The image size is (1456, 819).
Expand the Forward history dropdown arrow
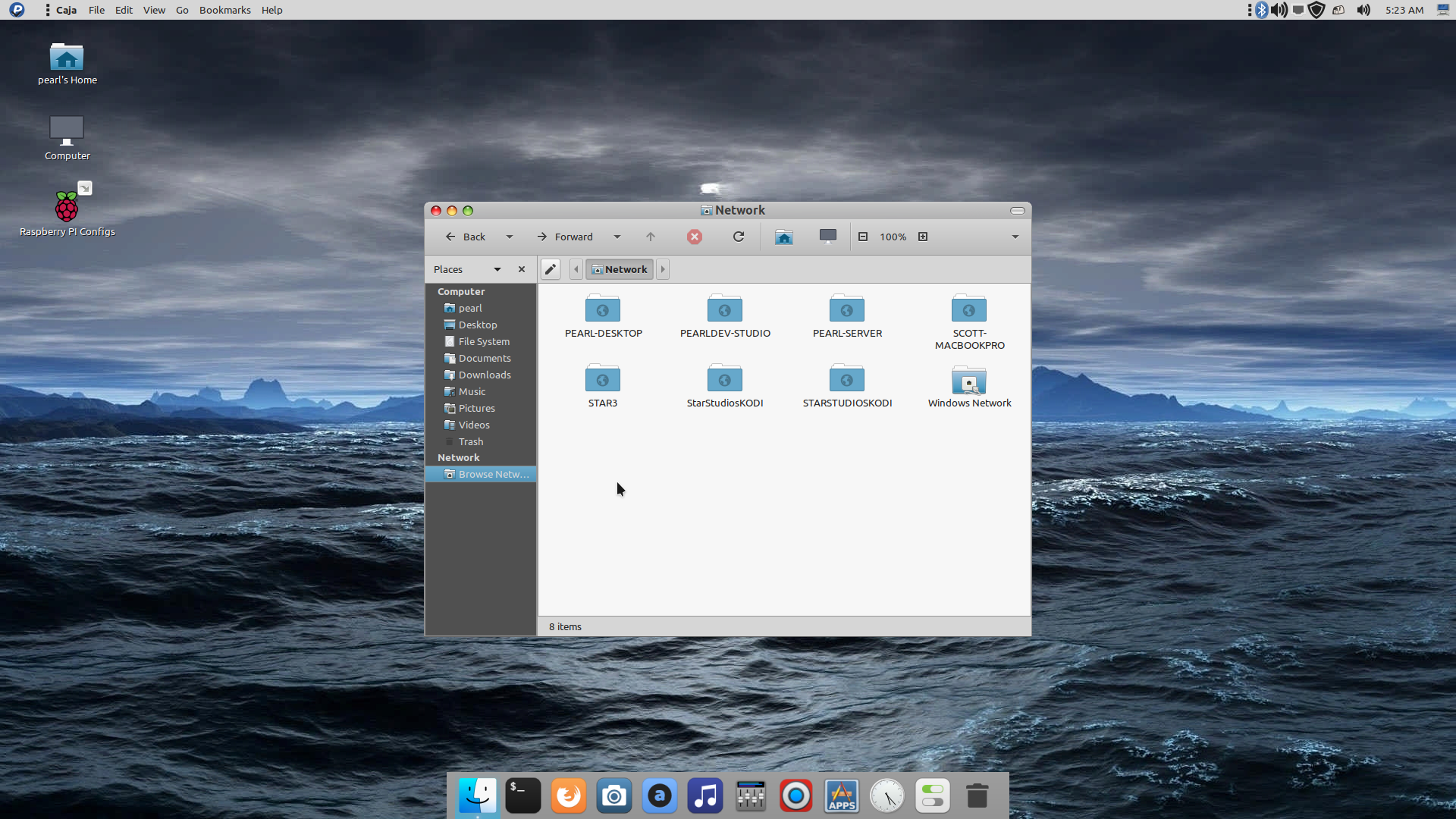(617, 237)
